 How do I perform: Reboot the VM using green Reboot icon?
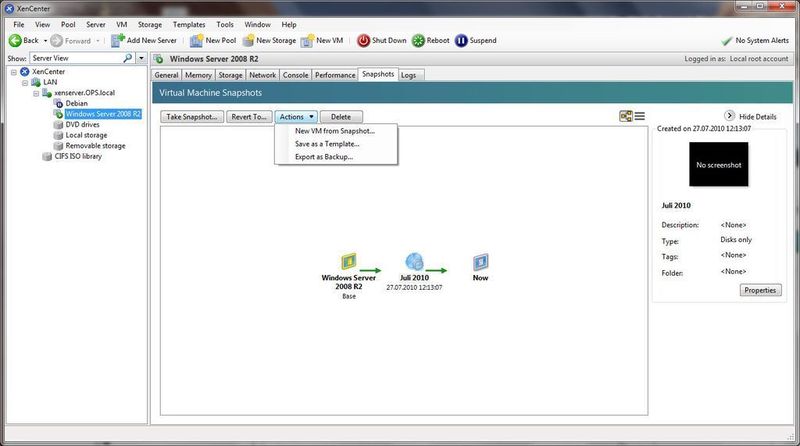[x=418, y=40]
